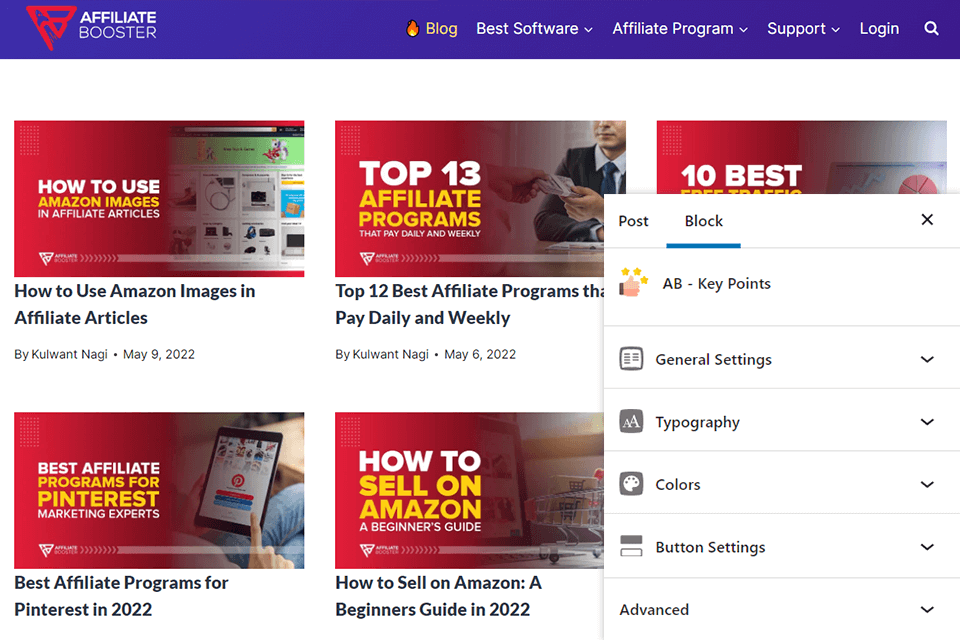Open the Amazon Images post thumbnail
The height and width of the screenshot is (640, 960).
pos(159,198)
